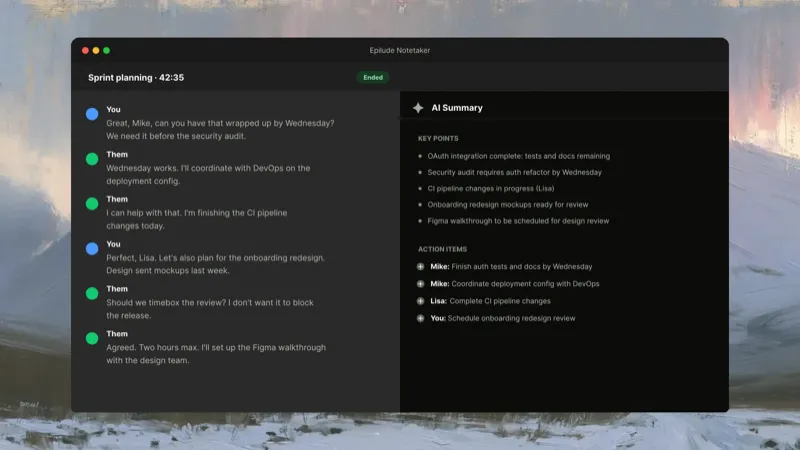Viewport: 800px width, 450px height.
Task: Select 'OAuth integration complete' key point
Action: (518, 156)
